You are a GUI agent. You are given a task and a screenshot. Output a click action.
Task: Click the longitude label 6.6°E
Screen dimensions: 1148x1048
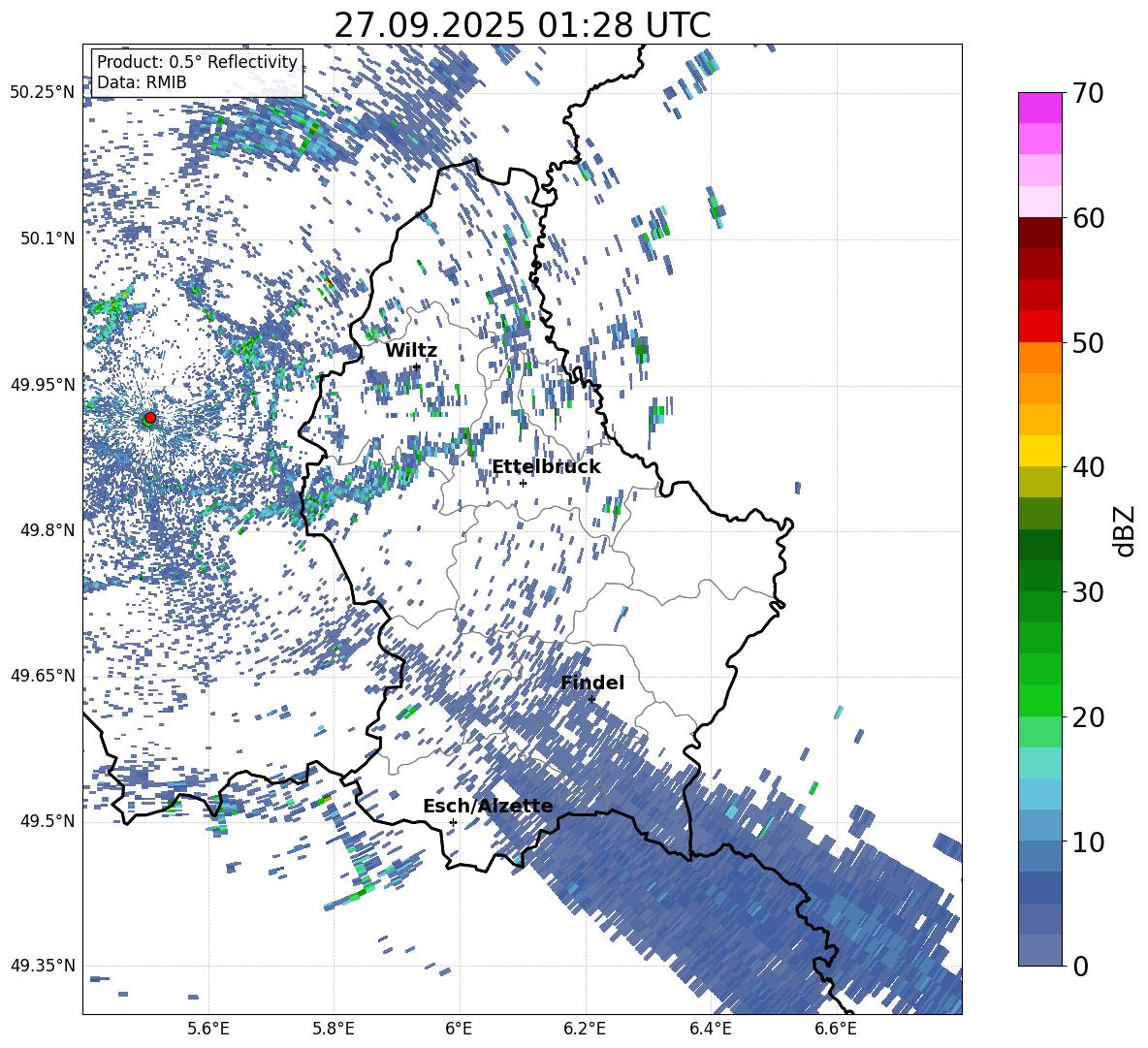pyautogui.click(x=836, y=1029)
